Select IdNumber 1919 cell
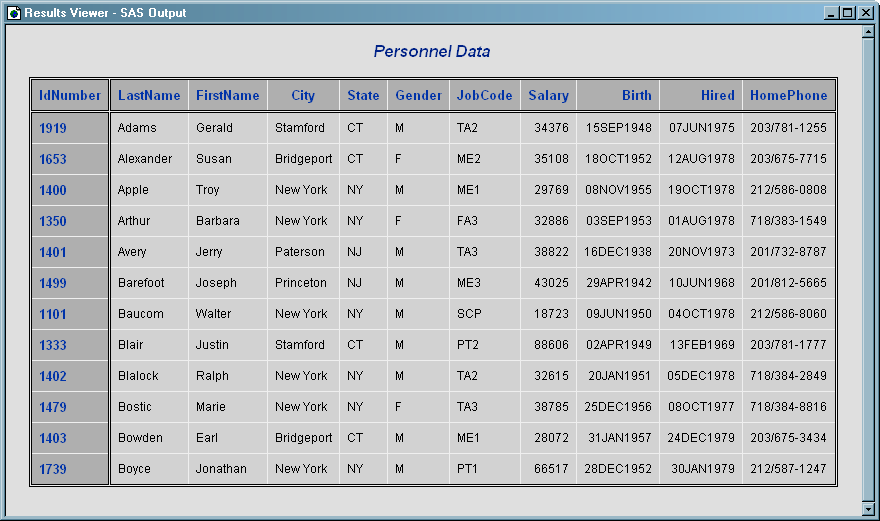Image resolution: width=880 pixels, height=521 pixels. tap(70, 128)
